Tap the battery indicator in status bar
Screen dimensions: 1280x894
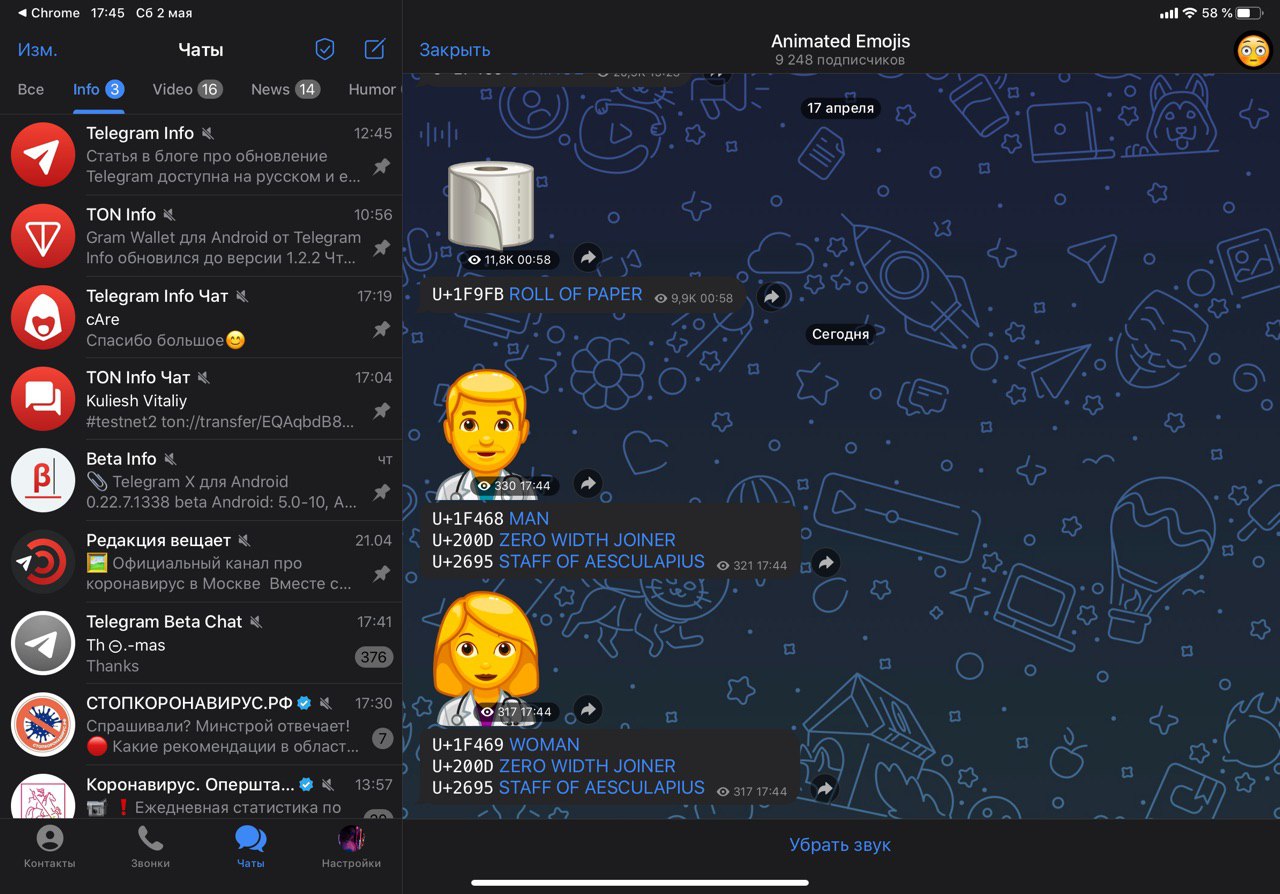[1250, 13]
